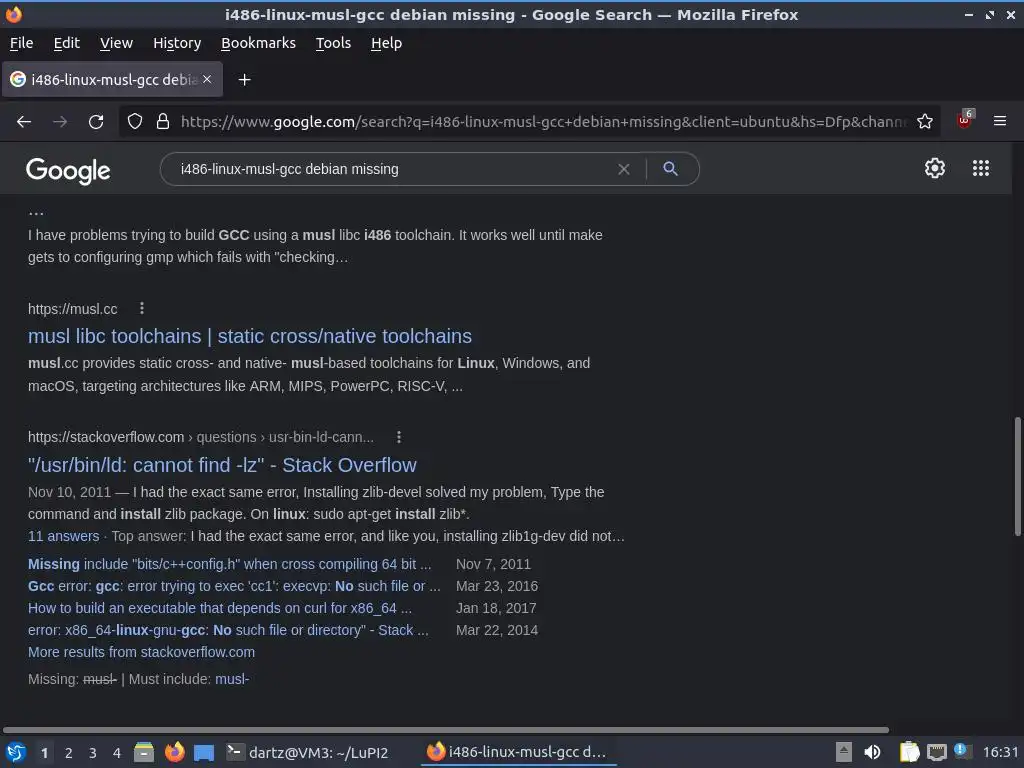Image resolution: width=1024 pixels, height=768 pixels.
Task: Select the i486-linux-musl-gcc browser tab
Action: pos(112,80)
